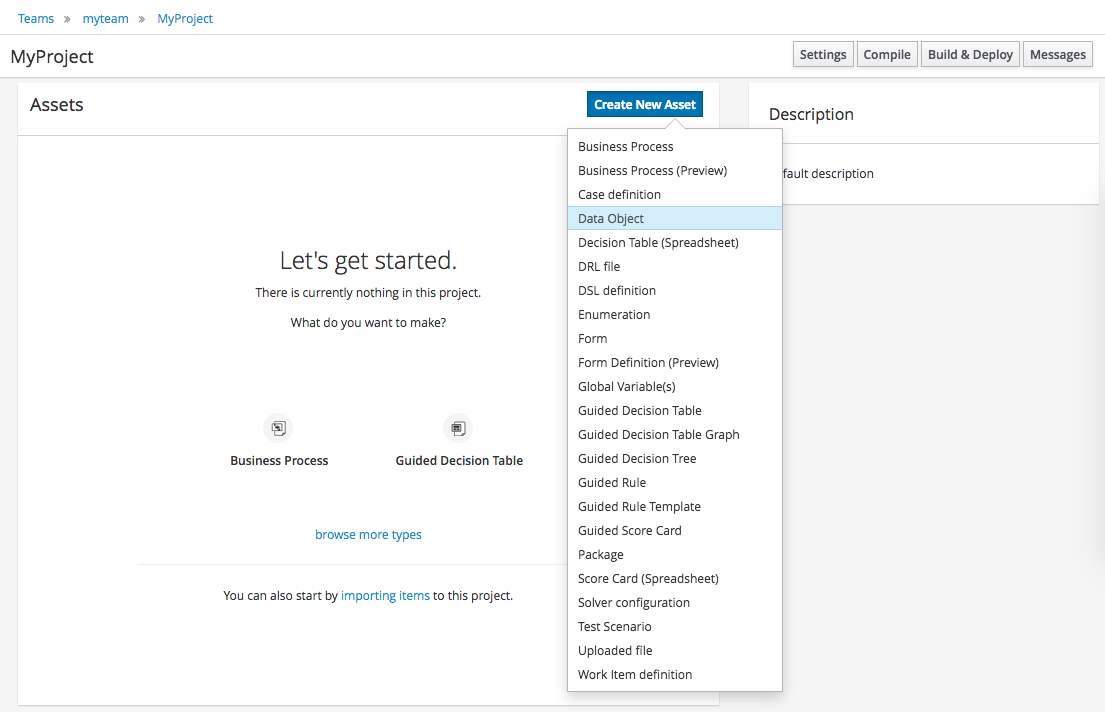Open the Messages button
The width and height of the screenshot is (1105, 712).
pos(1058,54)
